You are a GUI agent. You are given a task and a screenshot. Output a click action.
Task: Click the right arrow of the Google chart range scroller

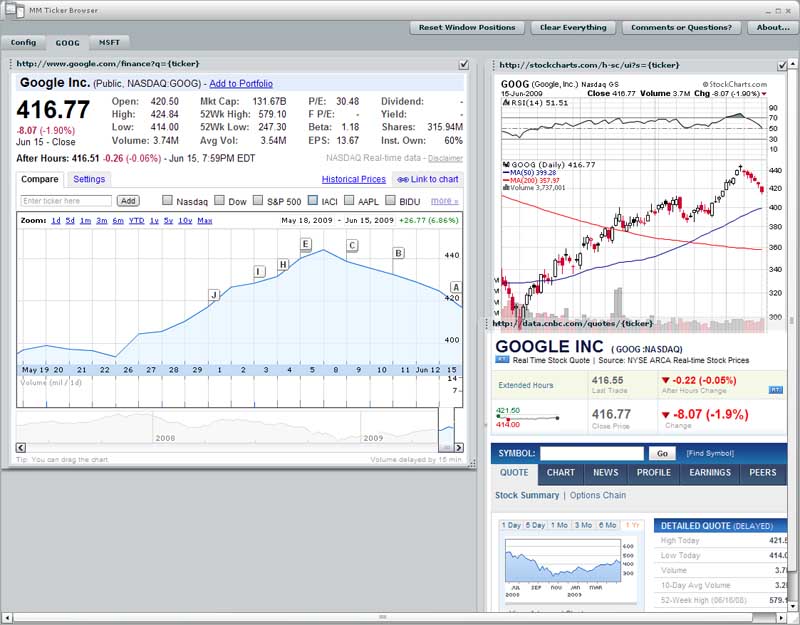[459, 447]
